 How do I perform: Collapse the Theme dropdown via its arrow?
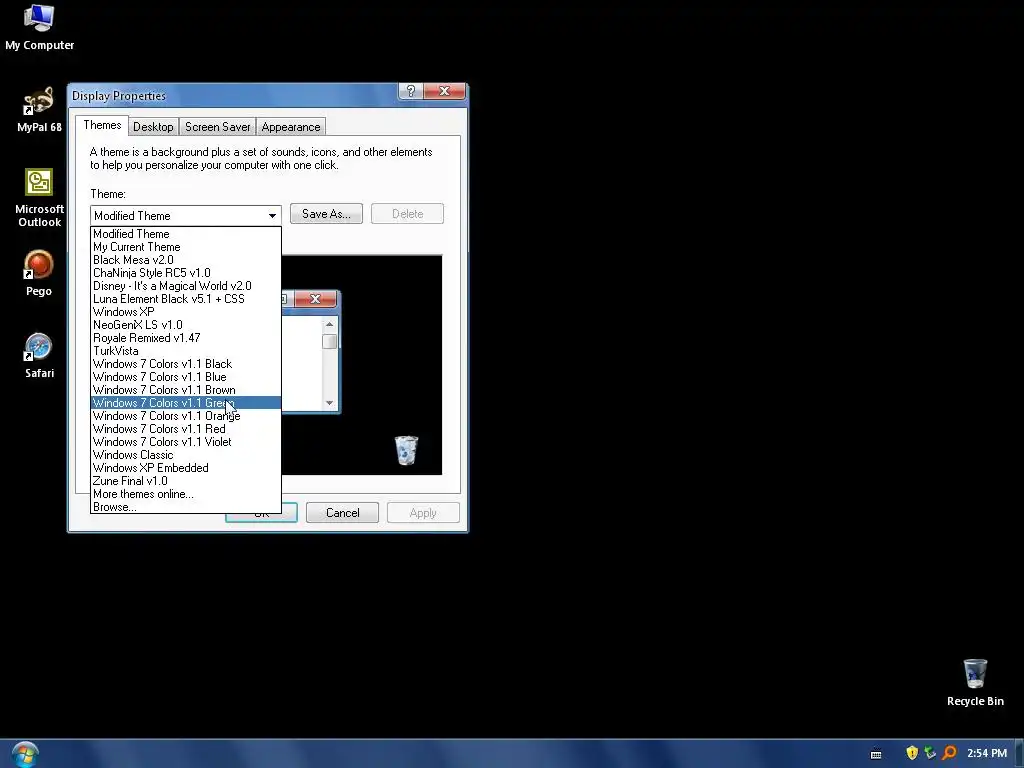pyautogui.click(x=272, y=216)
